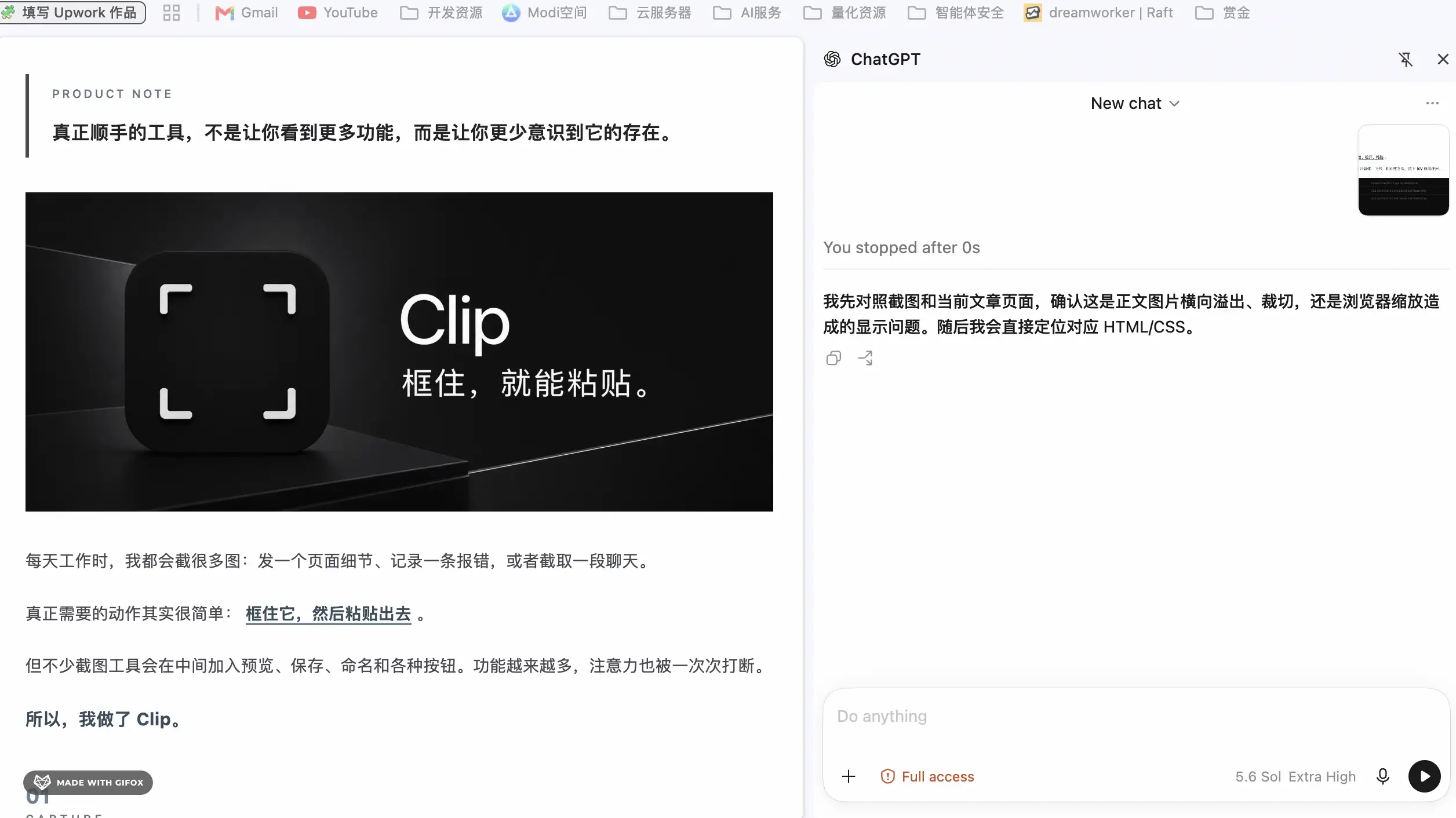Click the share response arrow icon

tap(865, 358)
